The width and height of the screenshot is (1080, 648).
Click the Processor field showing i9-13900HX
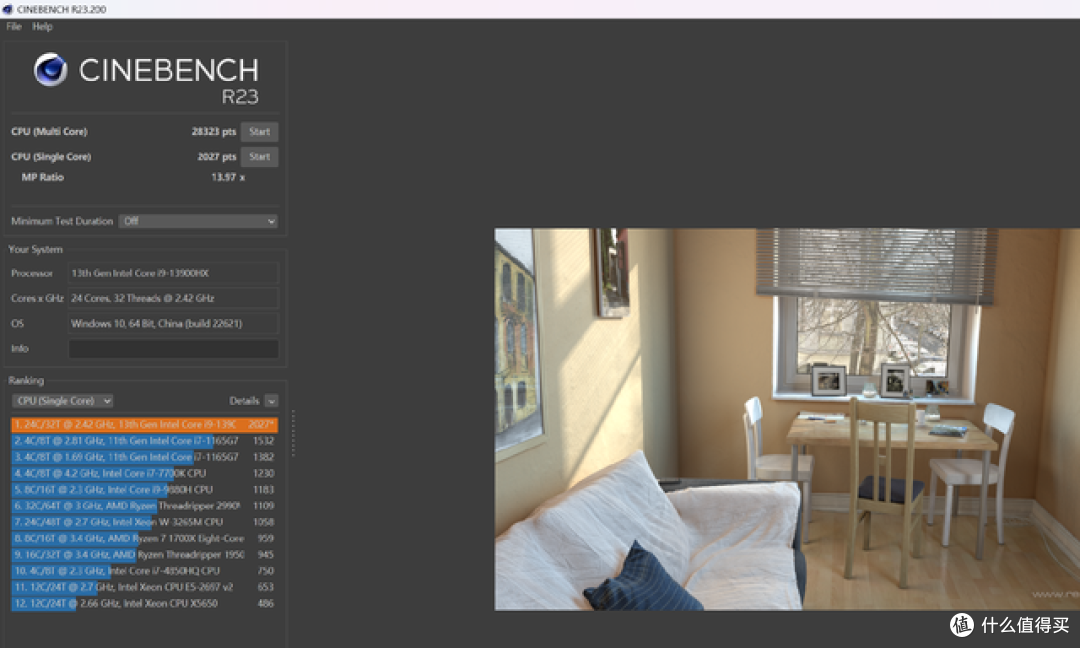pos(173,274)
